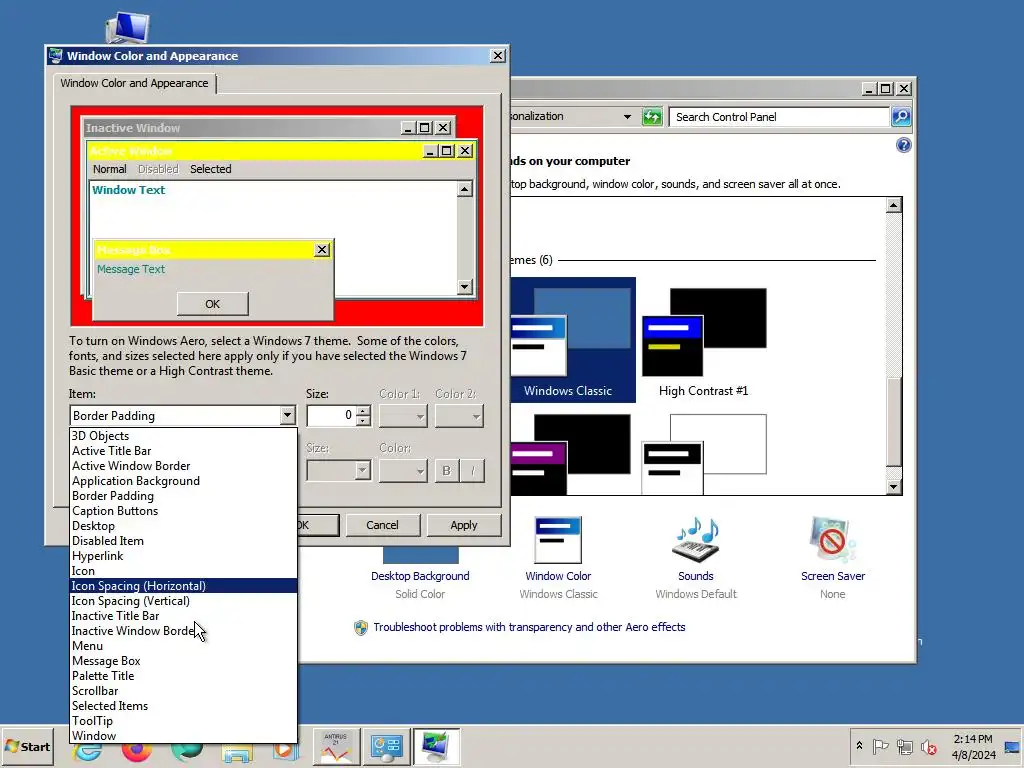
Task: Select Scrollbar in the item list
Action: [184, 691]
